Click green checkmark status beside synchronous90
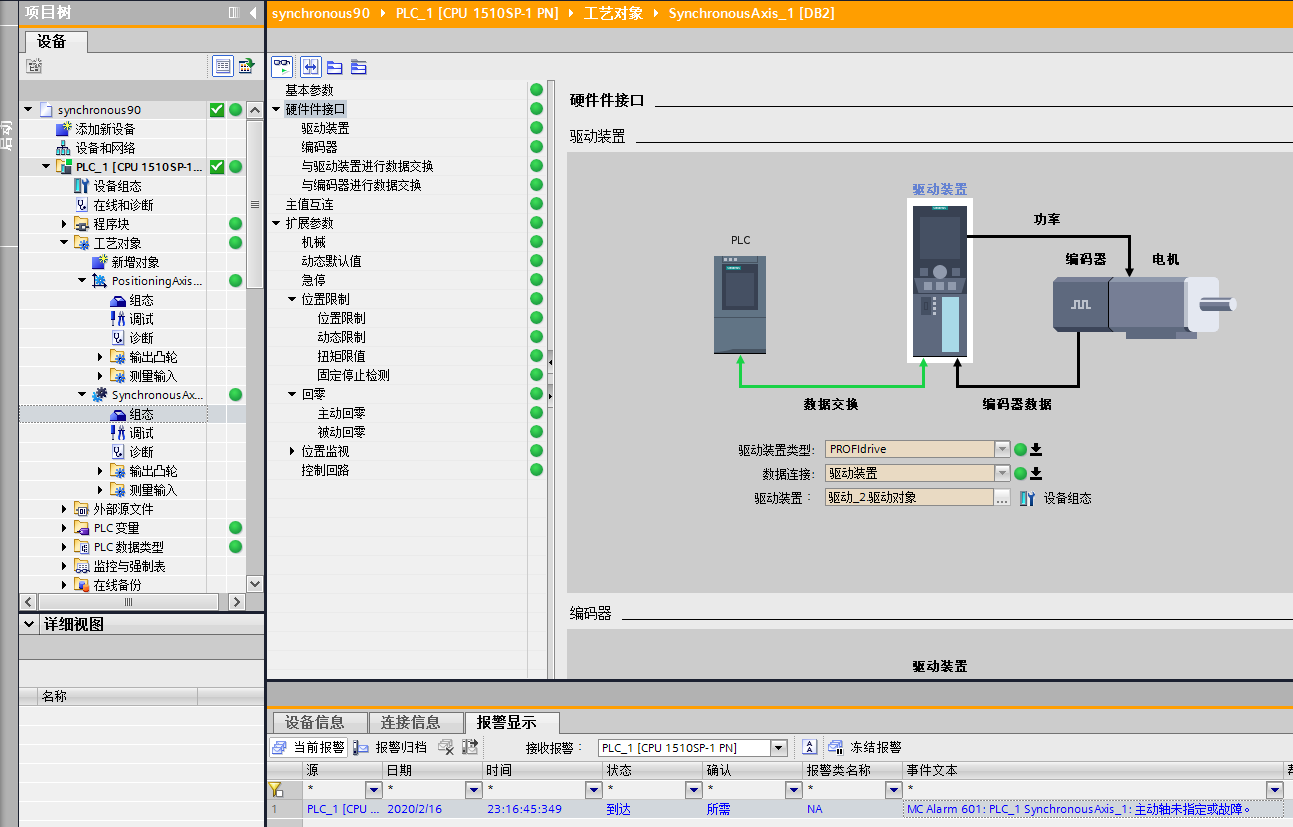 pyautogui.click(x=217, y=110)
